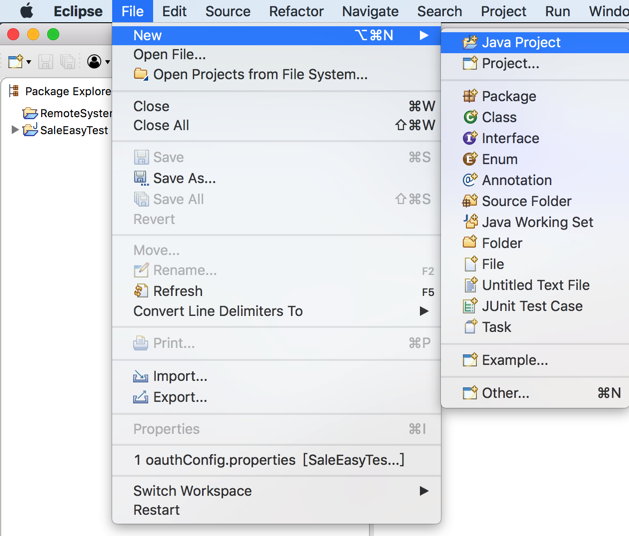Click the Import icon in File menu
The height and width of the screenshot is (536, 629).
[141, 376]
